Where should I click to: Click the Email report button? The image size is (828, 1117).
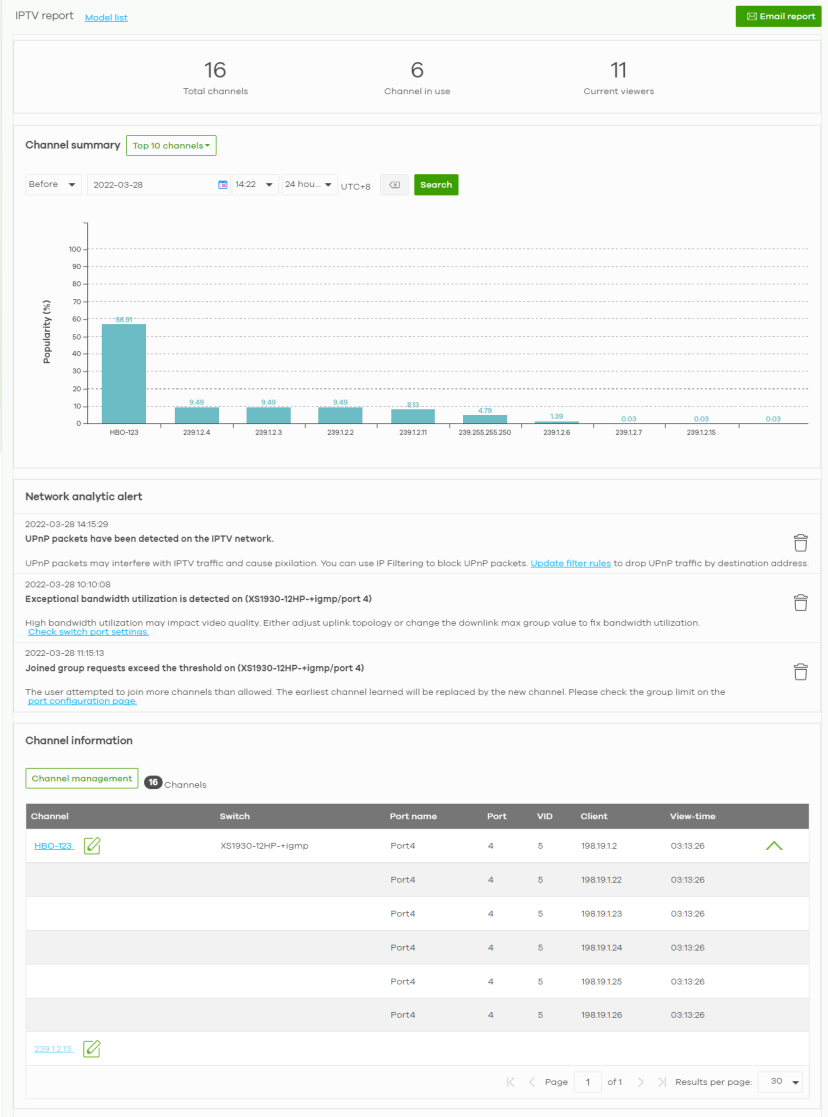click(x=777, y=16)
